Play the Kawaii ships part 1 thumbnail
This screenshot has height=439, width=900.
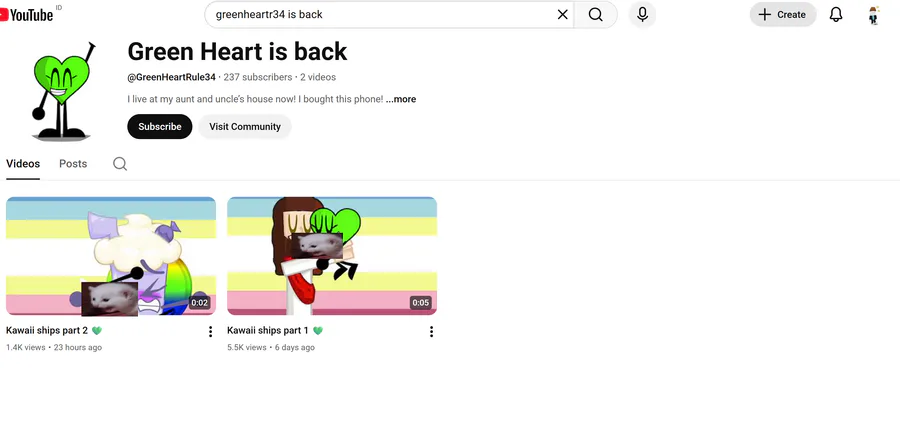[x=332, y=256]
